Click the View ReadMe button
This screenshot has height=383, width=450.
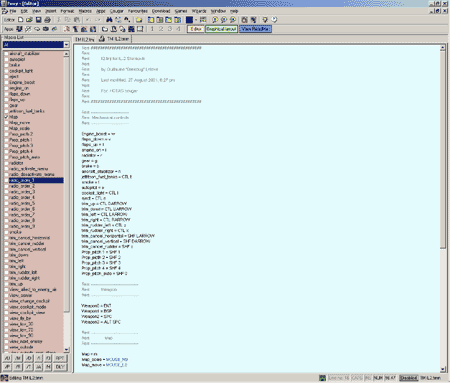255,29
